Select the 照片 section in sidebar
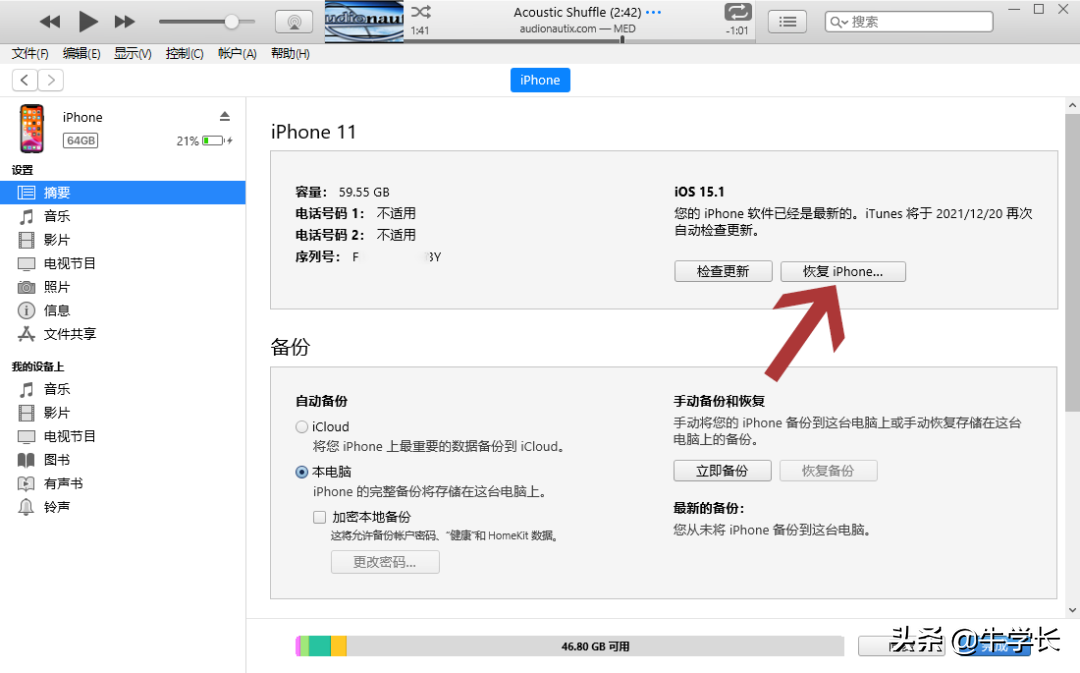This screenshot has width=1080, height=673. point(58,287)
